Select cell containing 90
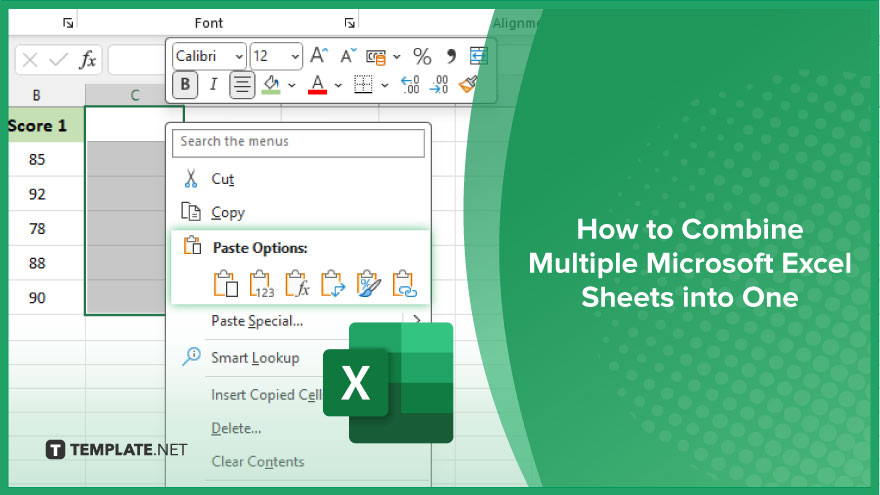Viewport: 880px width, 495px height. [47, 298]
